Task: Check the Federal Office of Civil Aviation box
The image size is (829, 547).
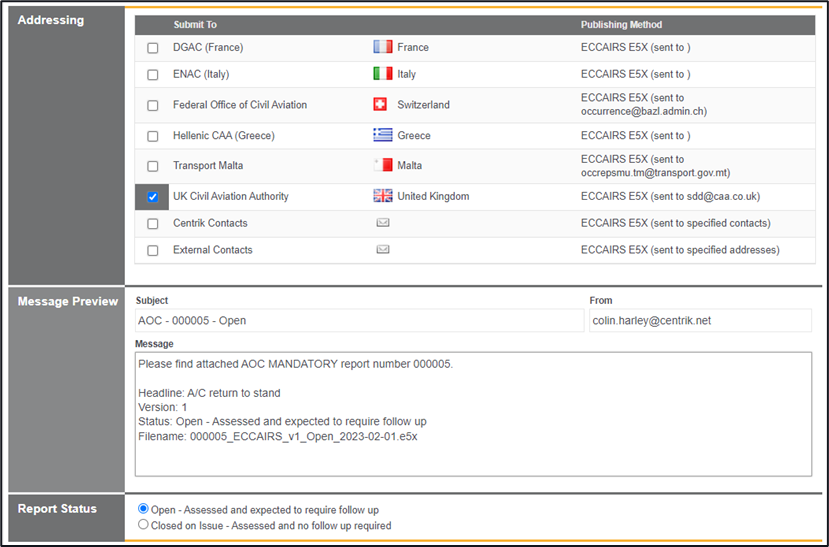Action: pos(153,106)
